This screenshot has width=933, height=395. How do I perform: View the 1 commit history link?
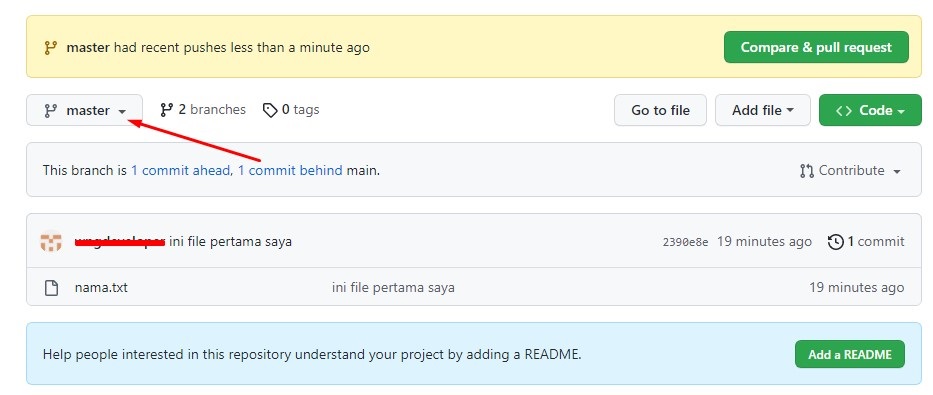[866, 242]
